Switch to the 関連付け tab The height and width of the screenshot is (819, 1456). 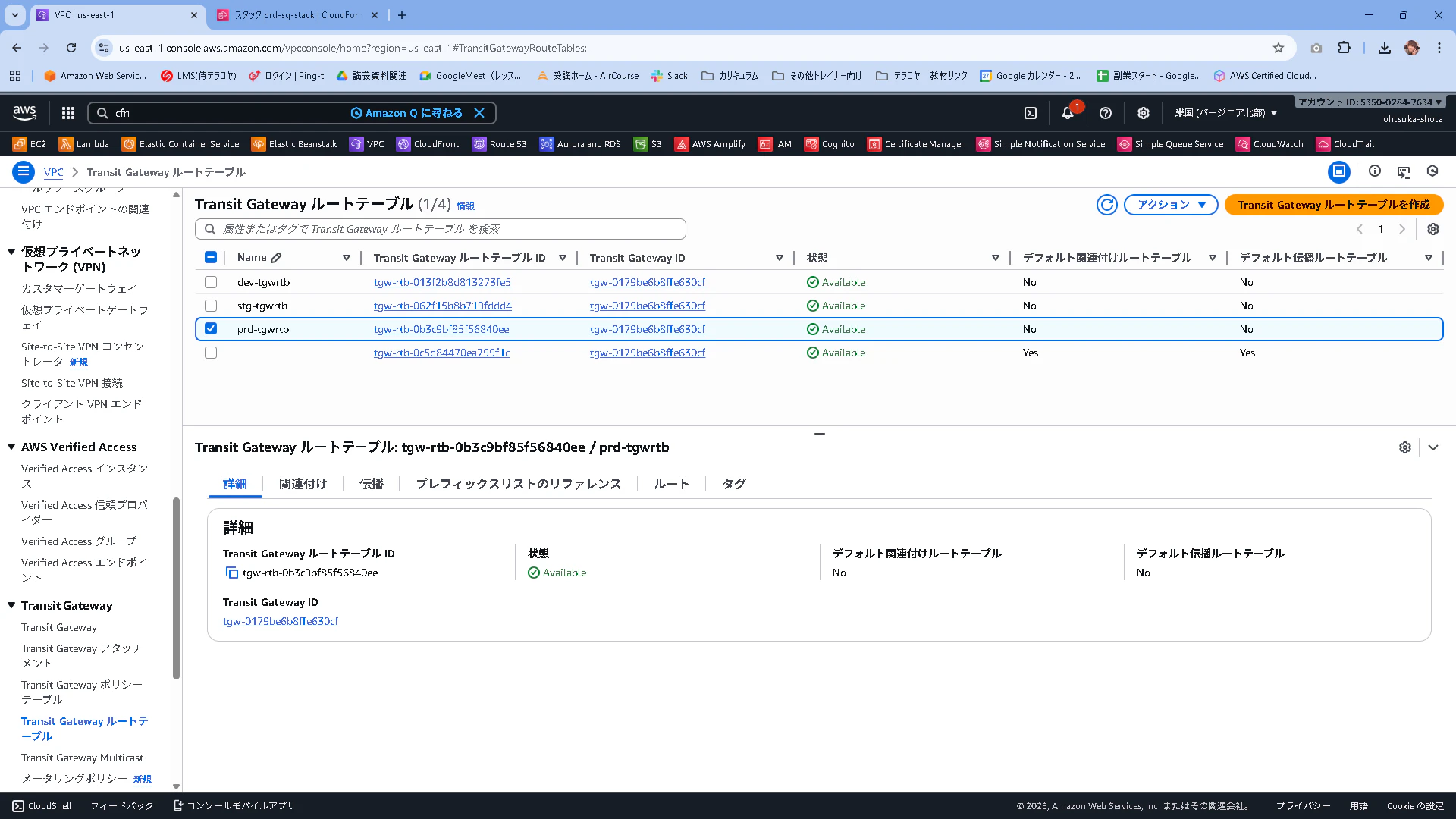pos(303,484)
